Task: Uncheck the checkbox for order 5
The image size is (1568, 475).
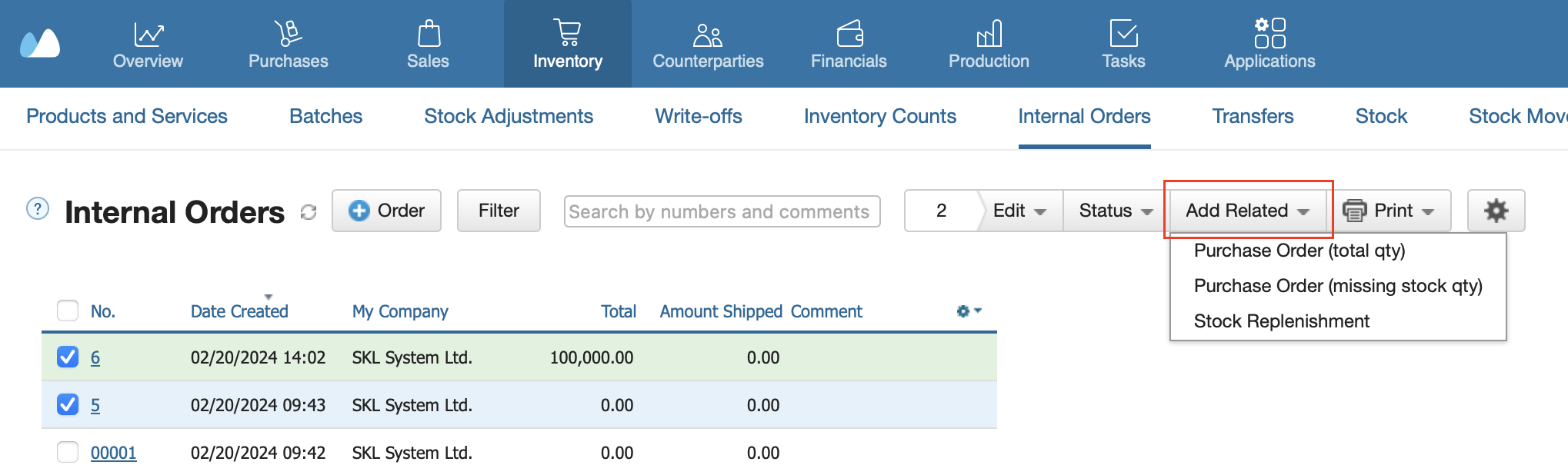Action: [x=68, y=404]
